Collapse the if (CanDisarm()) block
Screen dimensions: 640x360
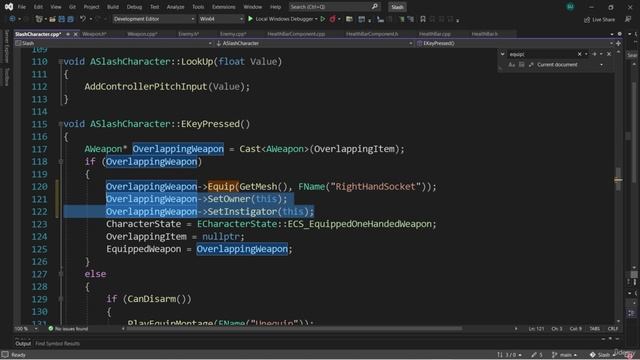click(x=61, y=299)
